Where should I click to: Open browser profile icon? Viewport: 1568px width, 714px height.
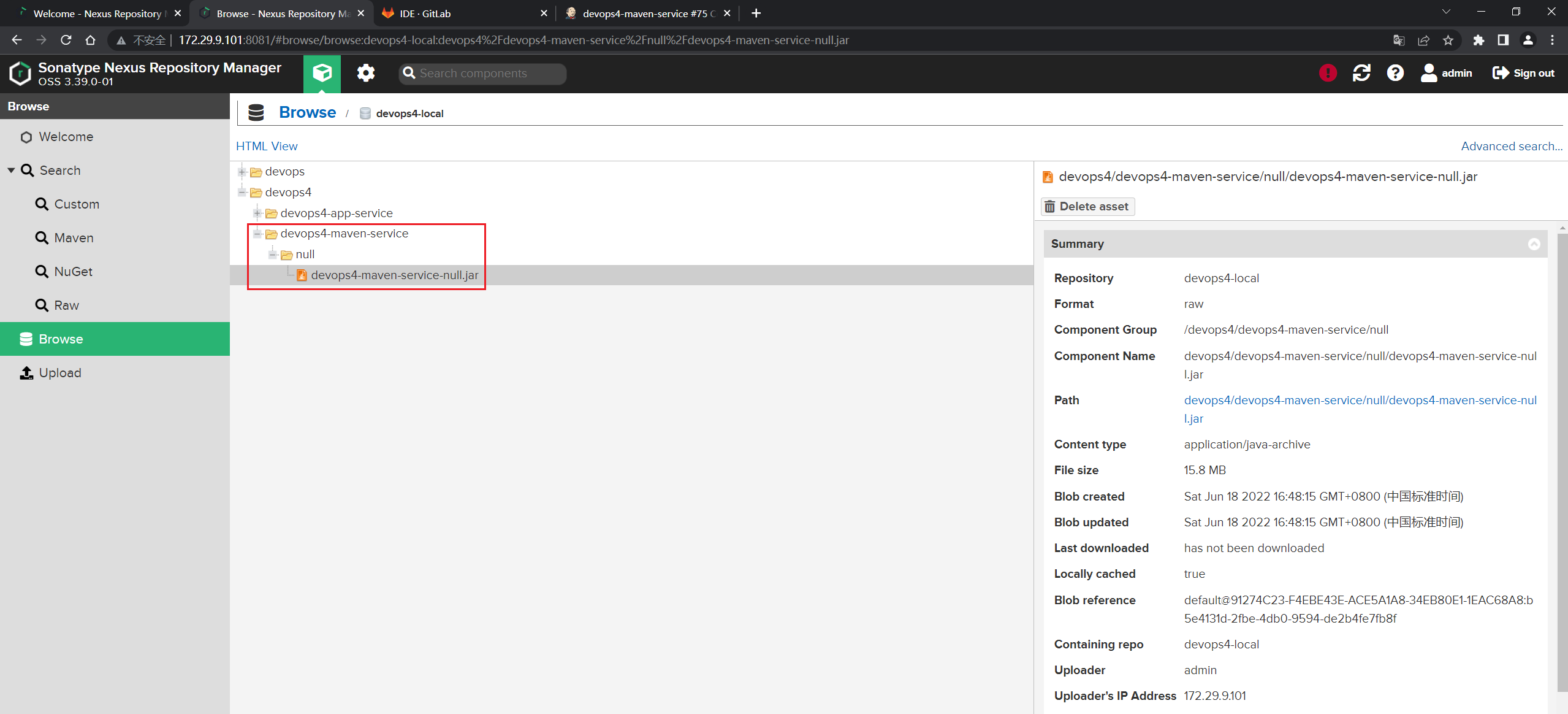[1528, 40]
